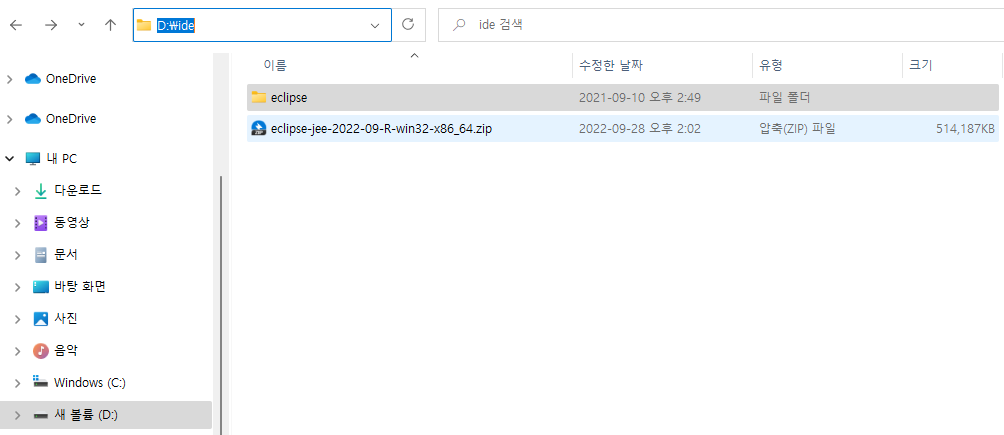Viewport: 1004px width, 435px height.
Task: Open address bar history dropdown
Action: (375, 26)
